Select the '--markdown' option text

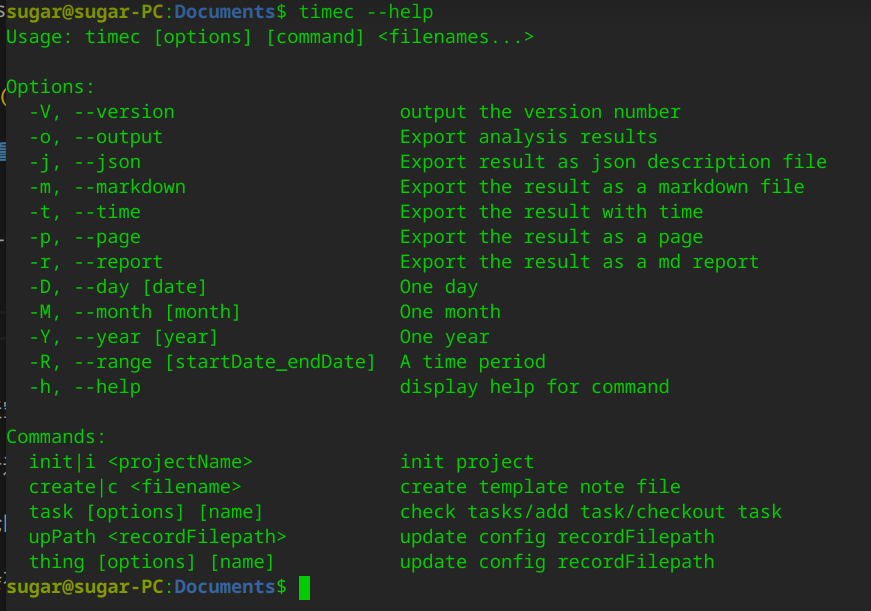130,187
